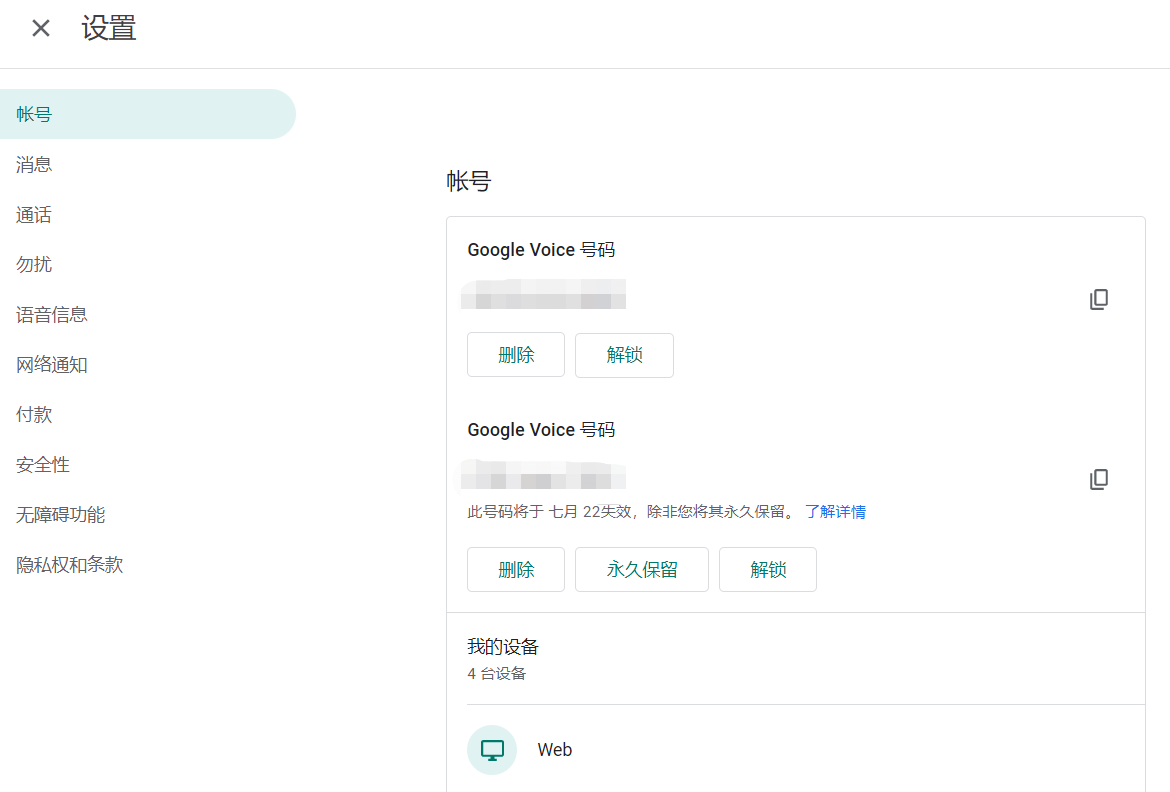Click the Web device row label
The image size is (1170, 792).
[554, 749]
